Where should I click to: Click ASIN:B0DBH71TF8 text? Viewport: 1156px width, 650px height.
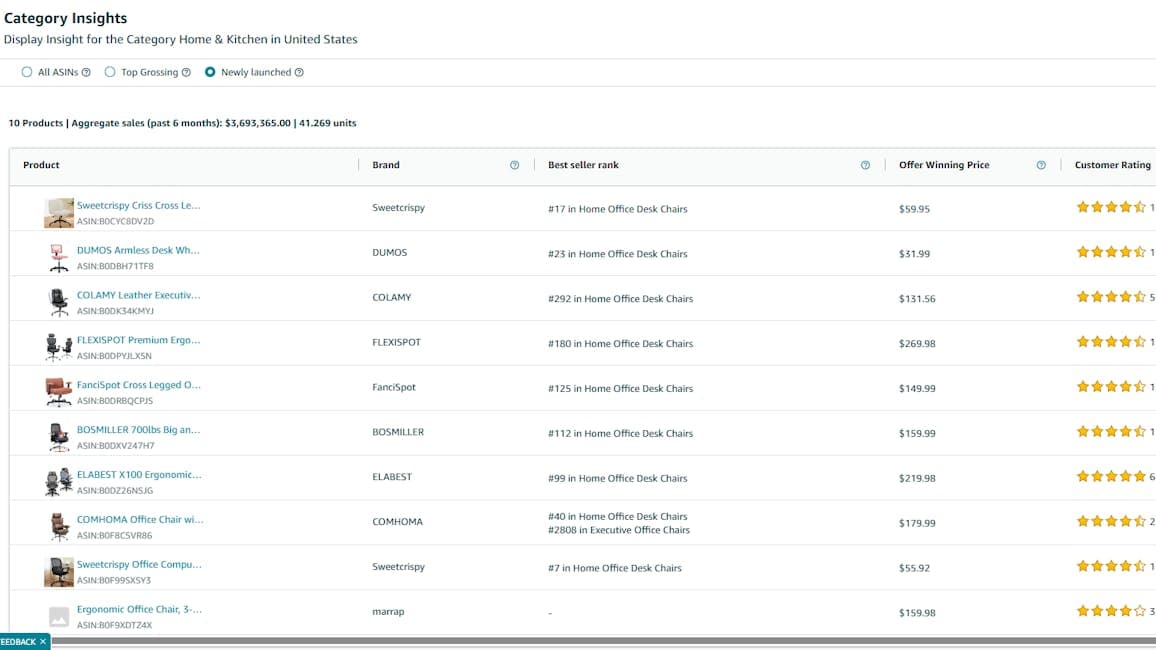pos(115,266)
